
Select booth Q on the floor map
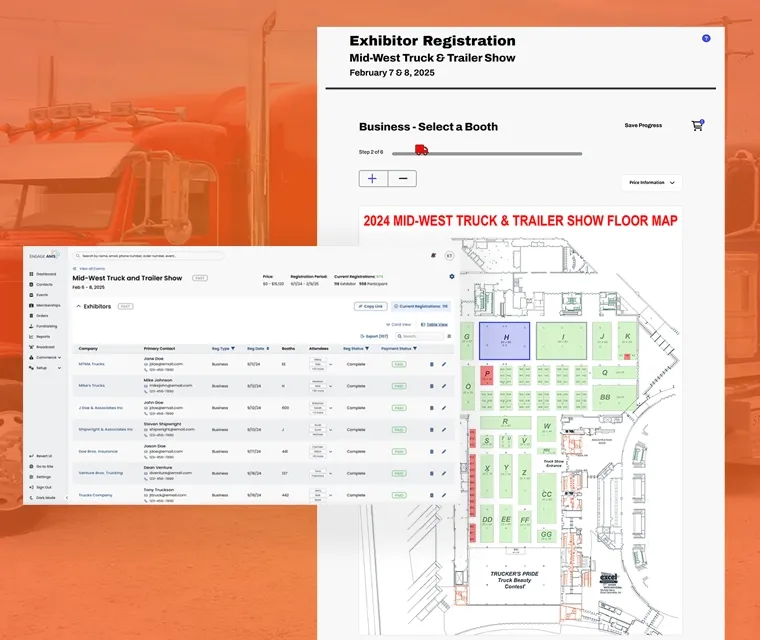[x=614, y=372]
